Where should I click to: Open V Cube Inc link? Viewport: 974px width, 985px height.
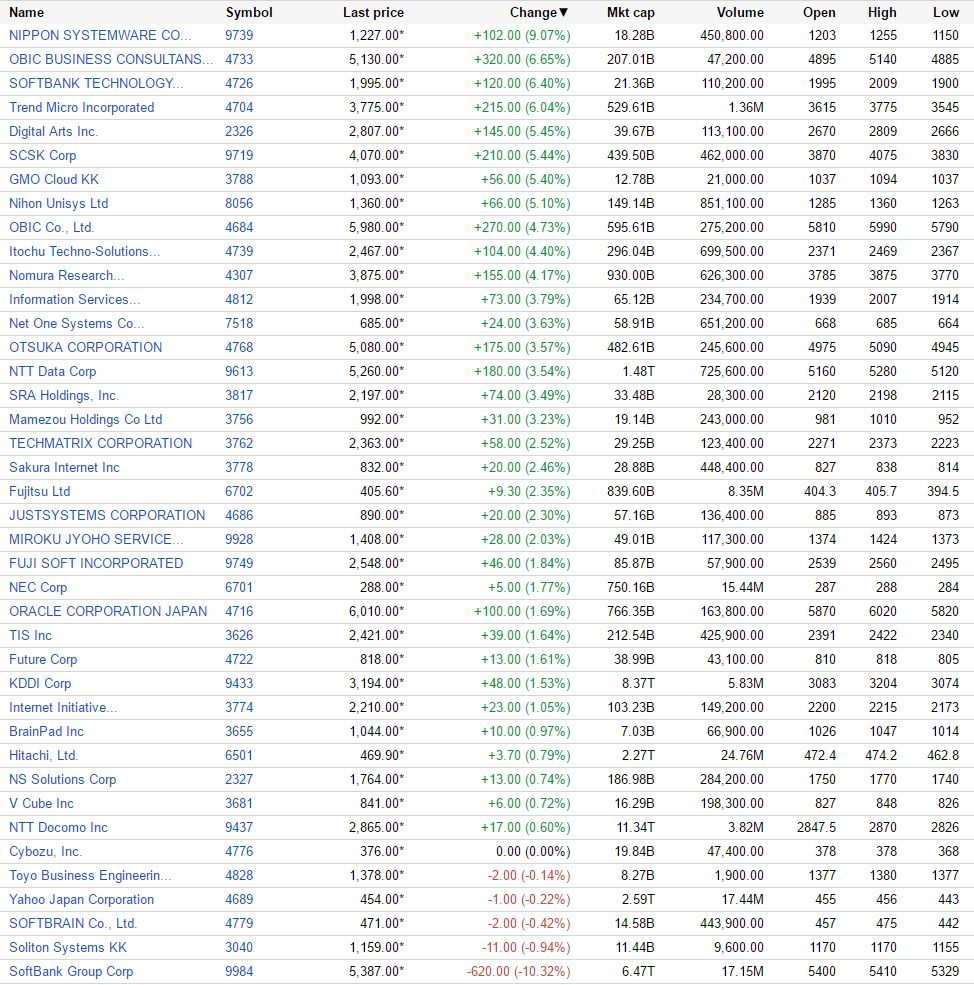[x=41, y=803]
